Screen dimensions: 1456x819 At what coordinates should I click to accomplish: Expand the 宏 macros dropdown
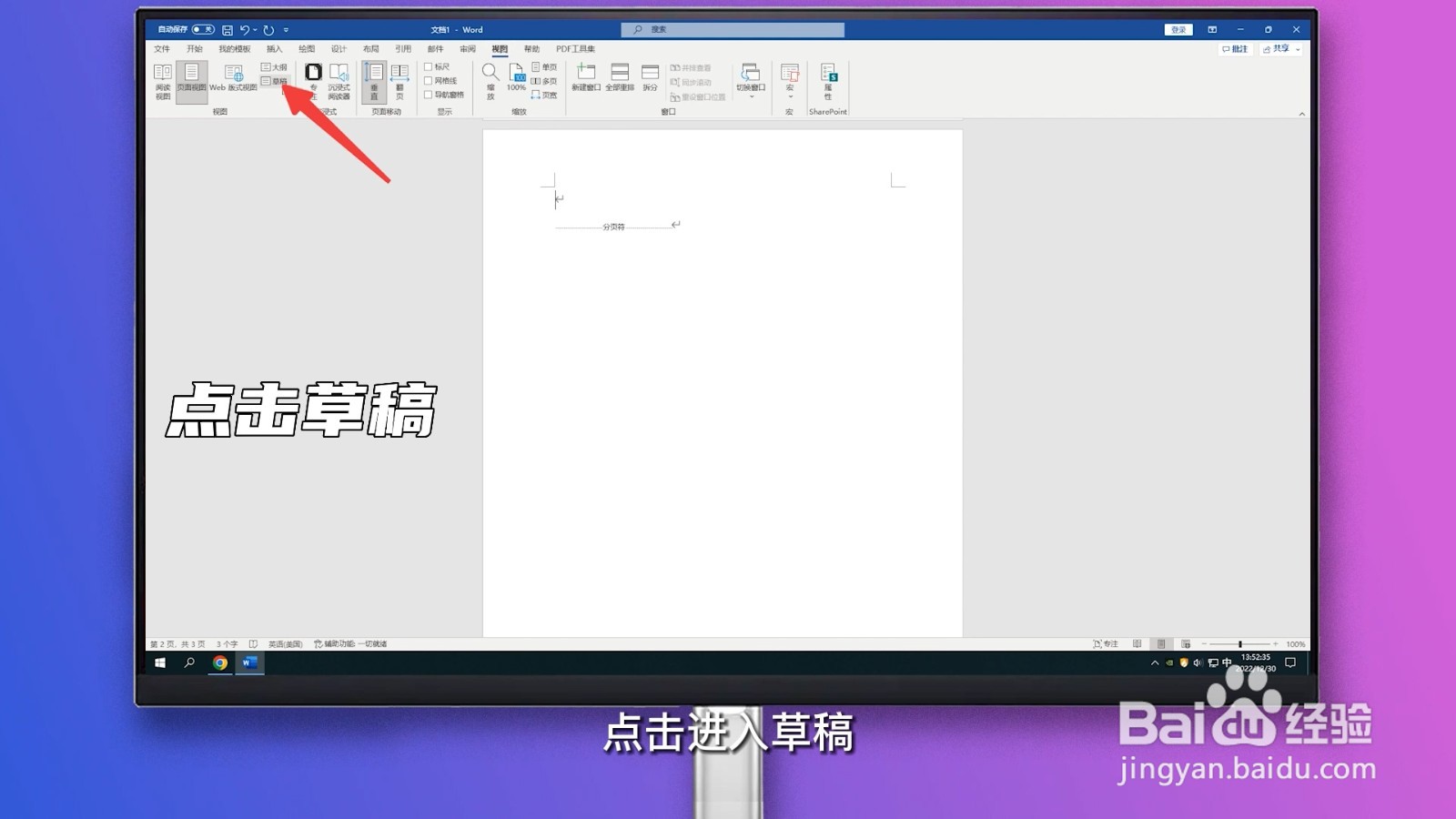(x=790, y=96)
